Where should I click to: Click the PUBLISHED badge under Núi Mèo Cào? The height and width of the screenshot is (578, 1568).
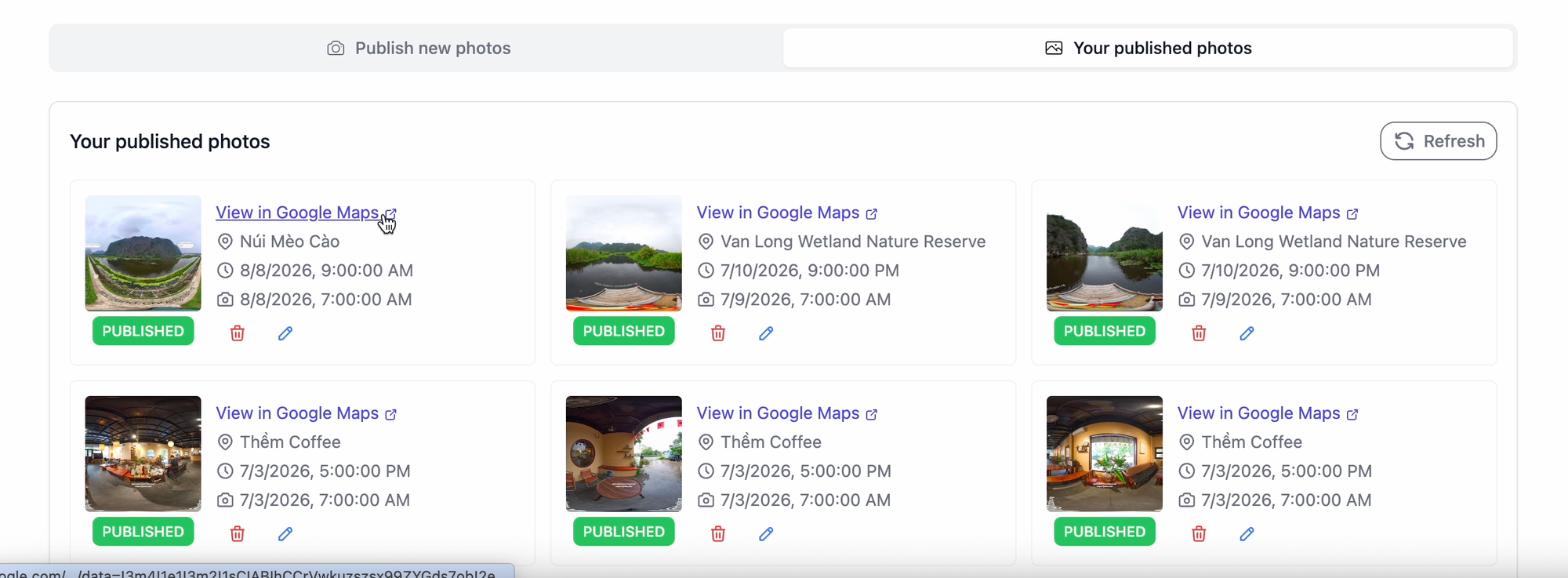[143, 331]
